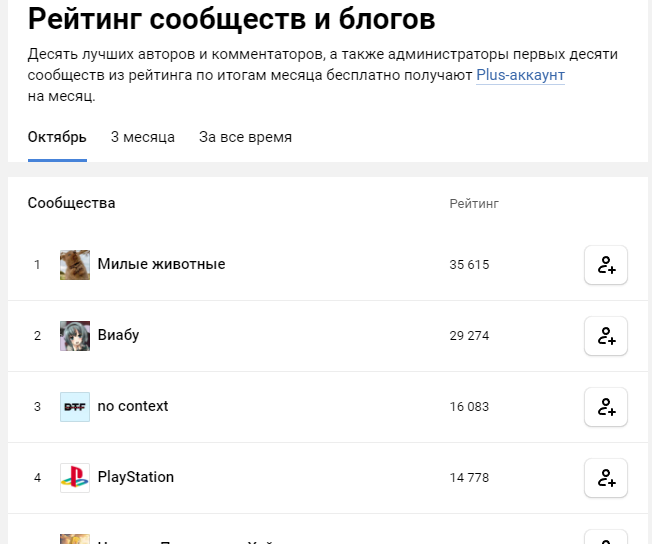The image size is (652, 544).
Task: Open the no context community link
Action: click(133, 406)
